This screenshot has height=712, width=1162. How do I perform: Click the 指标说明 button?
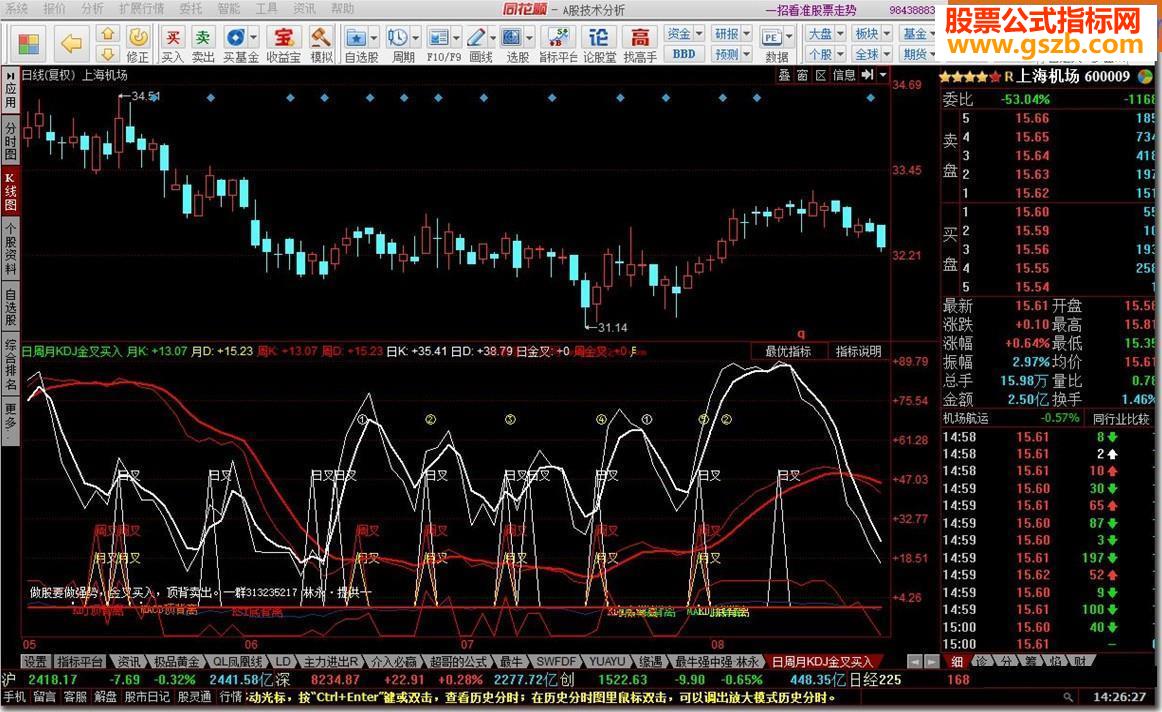point(858,351)
